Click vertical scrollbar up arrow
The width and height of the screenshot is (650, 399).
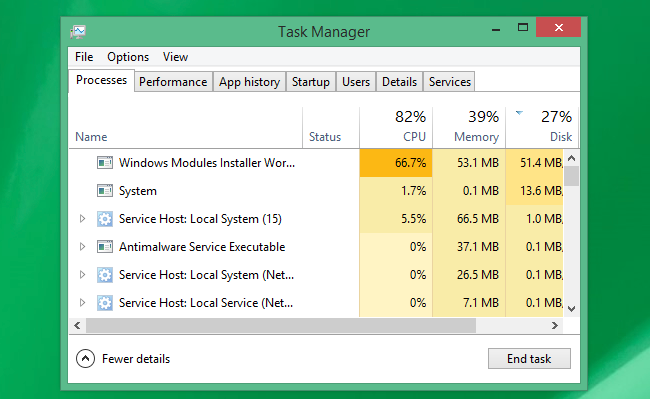click(x=572, y=158)
